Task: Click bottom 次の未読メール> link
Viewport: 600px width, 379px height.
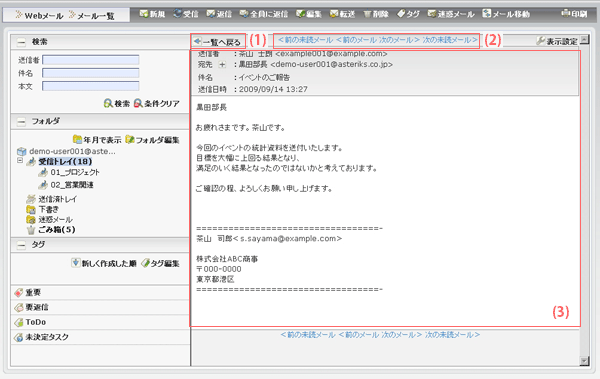Action: (x=452, y=335)
